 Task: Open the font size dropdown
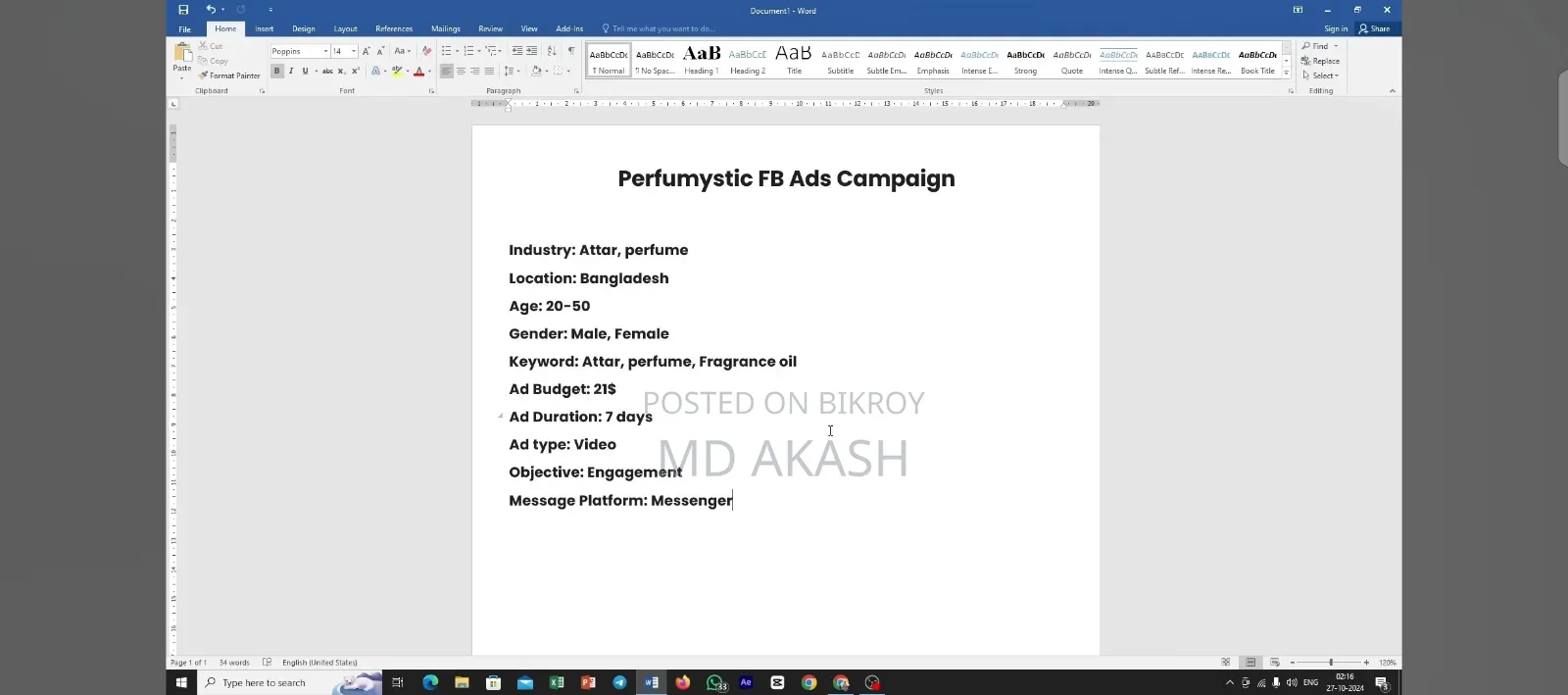(353, 51)
